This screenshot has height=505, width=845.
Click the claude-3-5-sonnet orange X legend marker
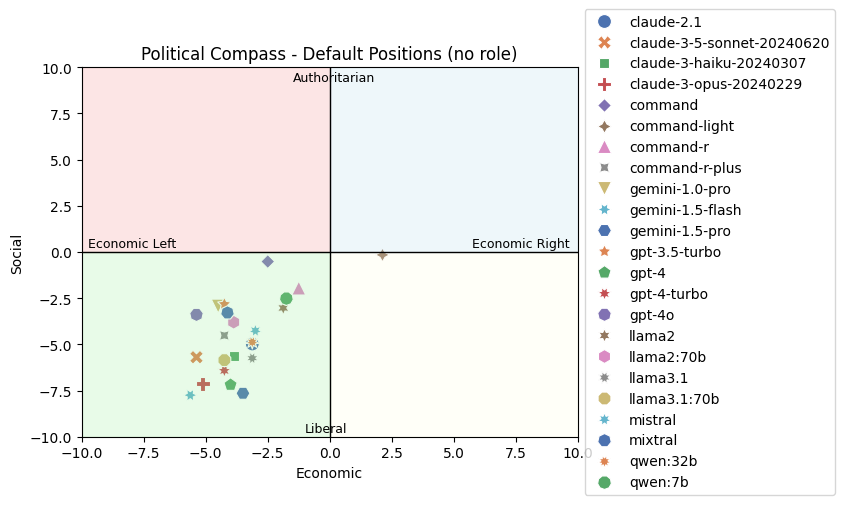coord(604,42)
